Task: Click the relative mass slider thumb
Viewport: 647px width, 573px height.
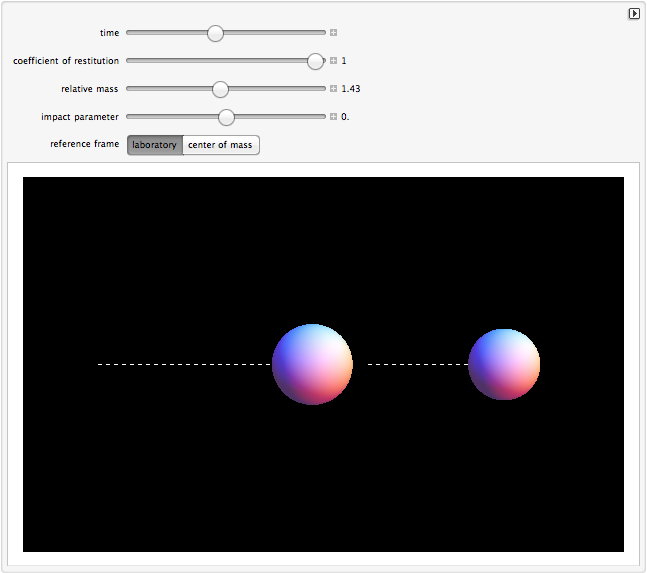Action: click(221, 89)
